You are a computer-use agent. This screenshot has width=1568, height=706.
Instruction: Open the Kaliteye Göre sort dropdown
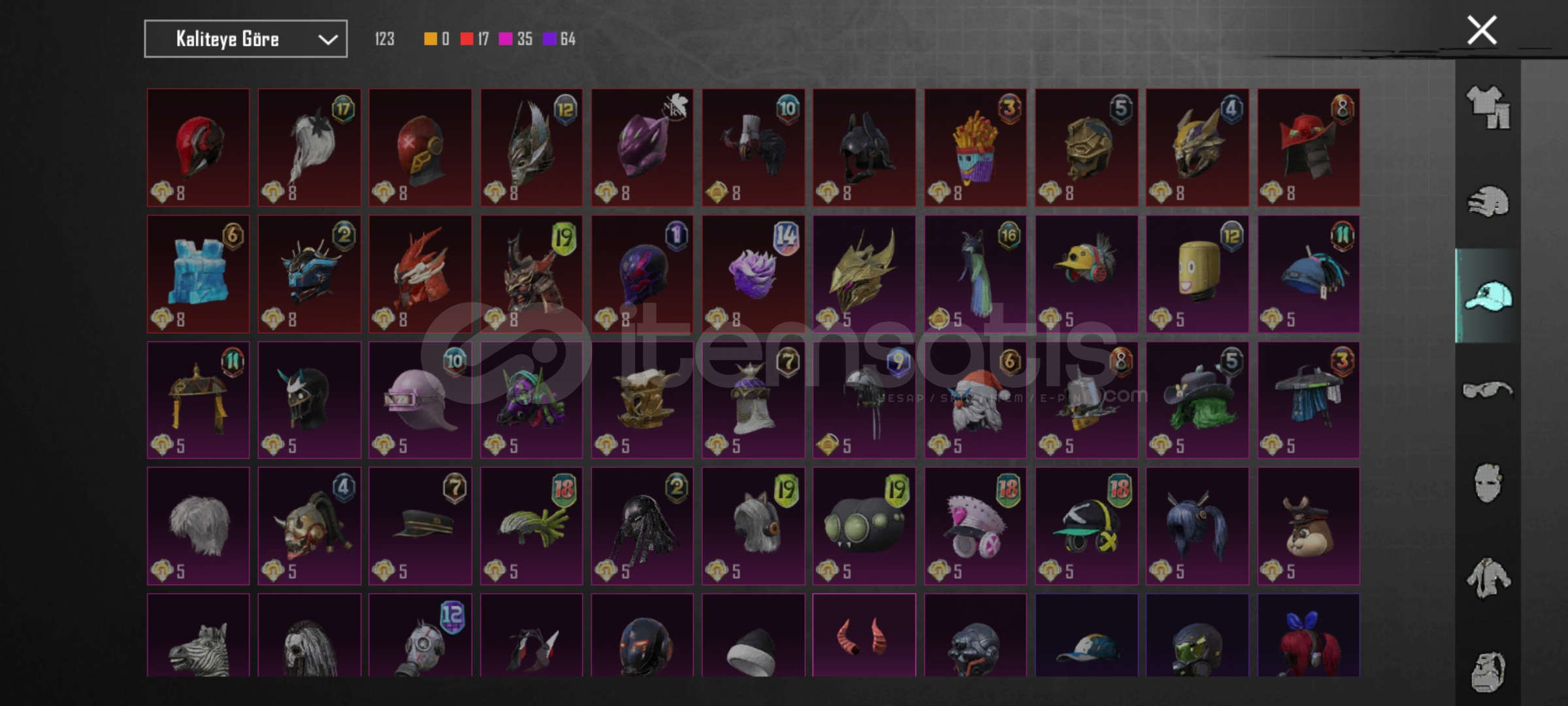click(246, 39)
